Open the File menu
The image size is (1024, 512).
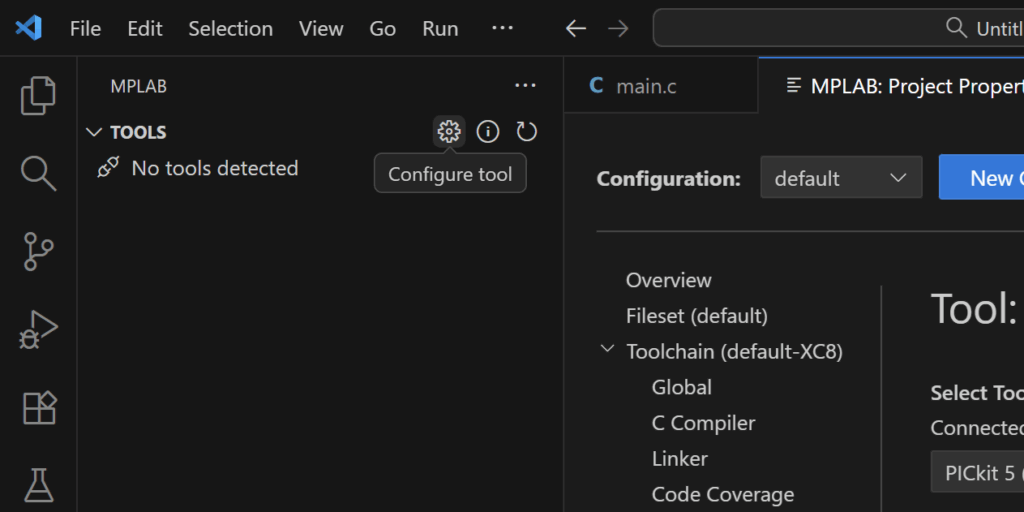point(85,28)
